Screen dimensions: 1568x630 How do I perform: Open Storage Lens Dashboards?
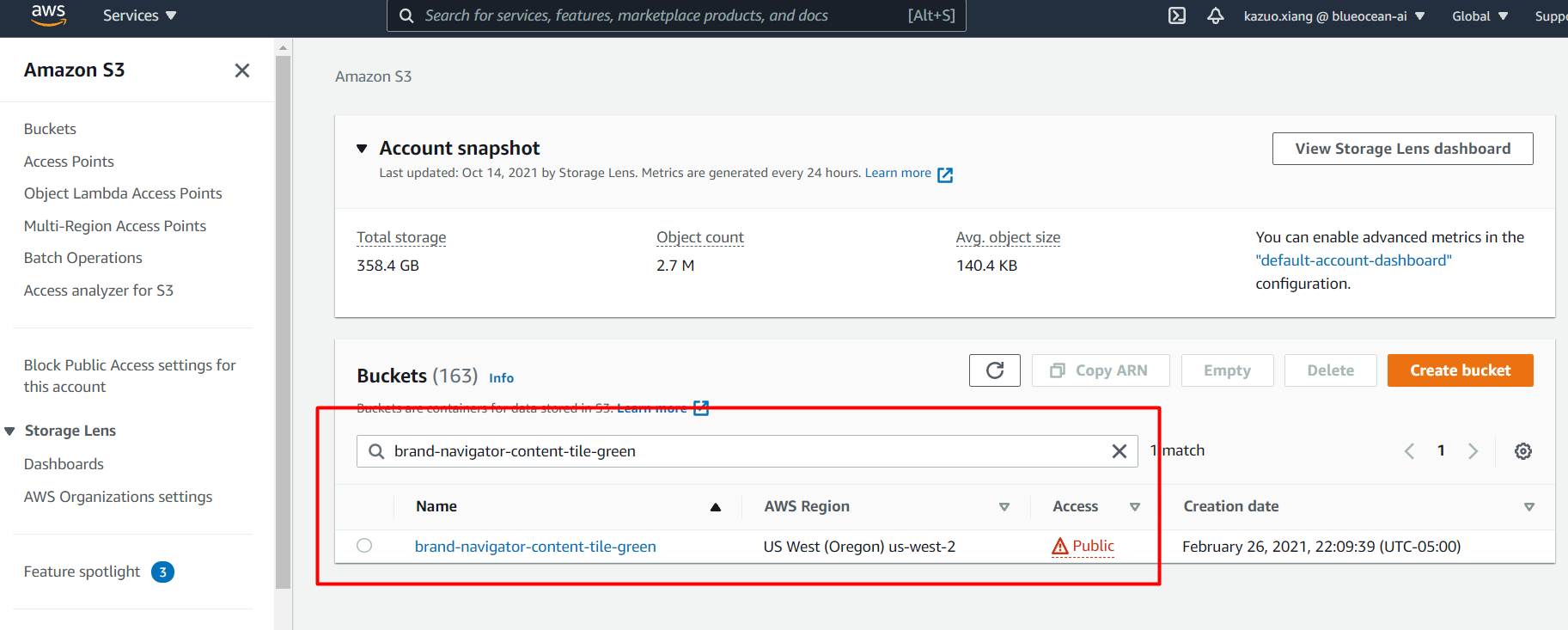pyautogui.click(x=64, y=464)
